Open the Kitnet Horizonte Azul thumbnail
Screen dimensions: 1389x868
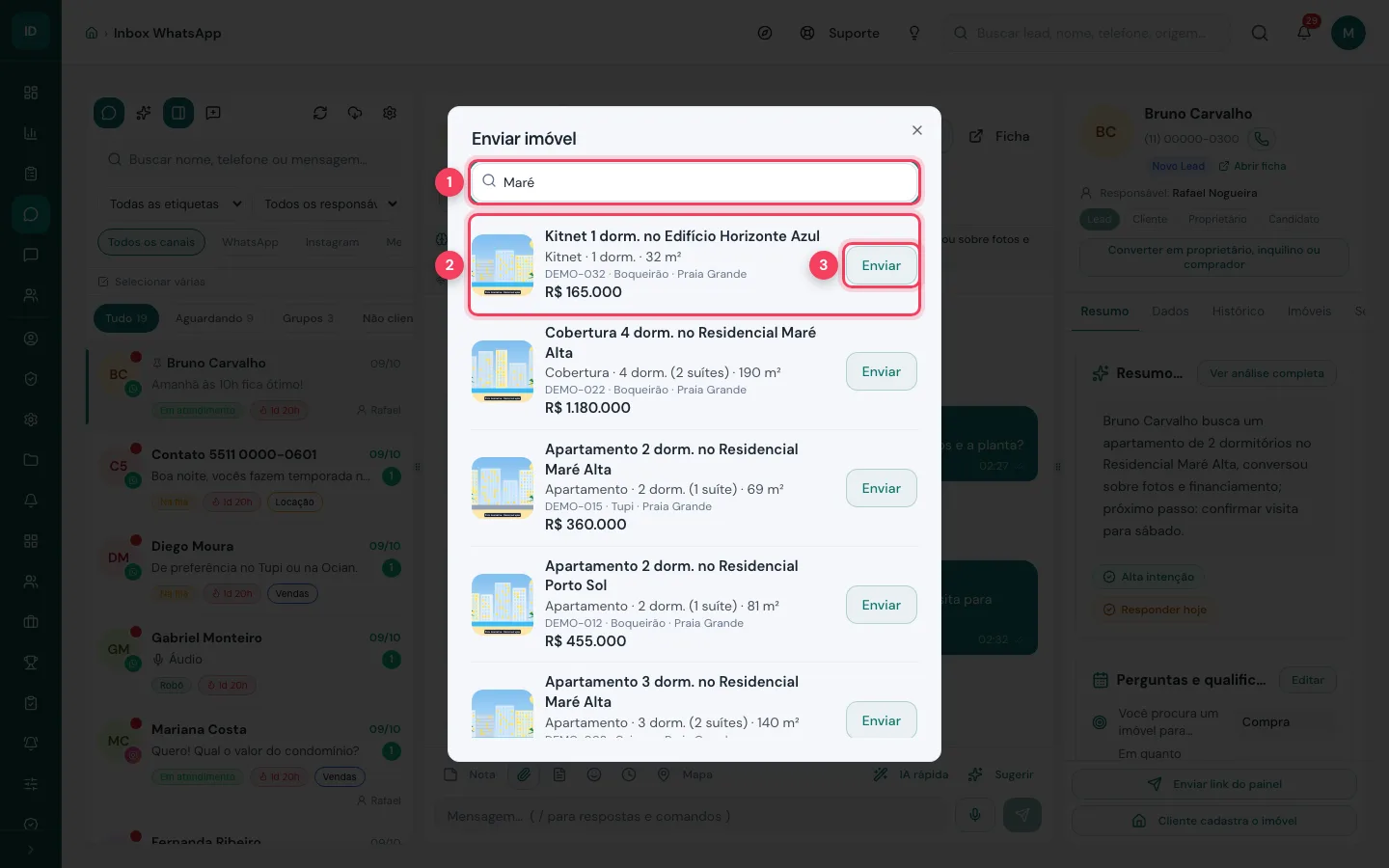(x=503, y=264)
